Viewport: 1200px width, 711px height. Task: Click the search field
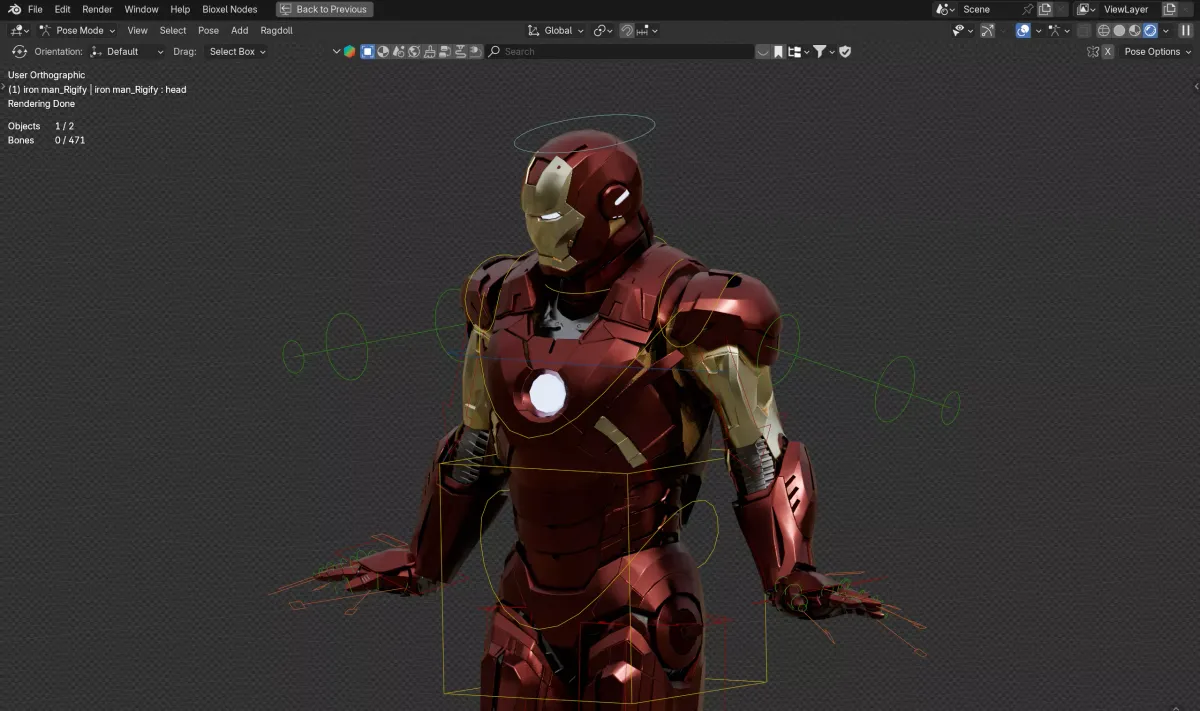(x=620, y=51)
